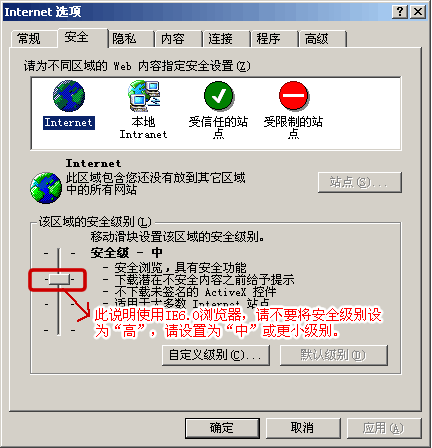Image resolution: width=432 pixels, height=448 pixels.
Task: Click the 站点 button
Action: point(360,182)
